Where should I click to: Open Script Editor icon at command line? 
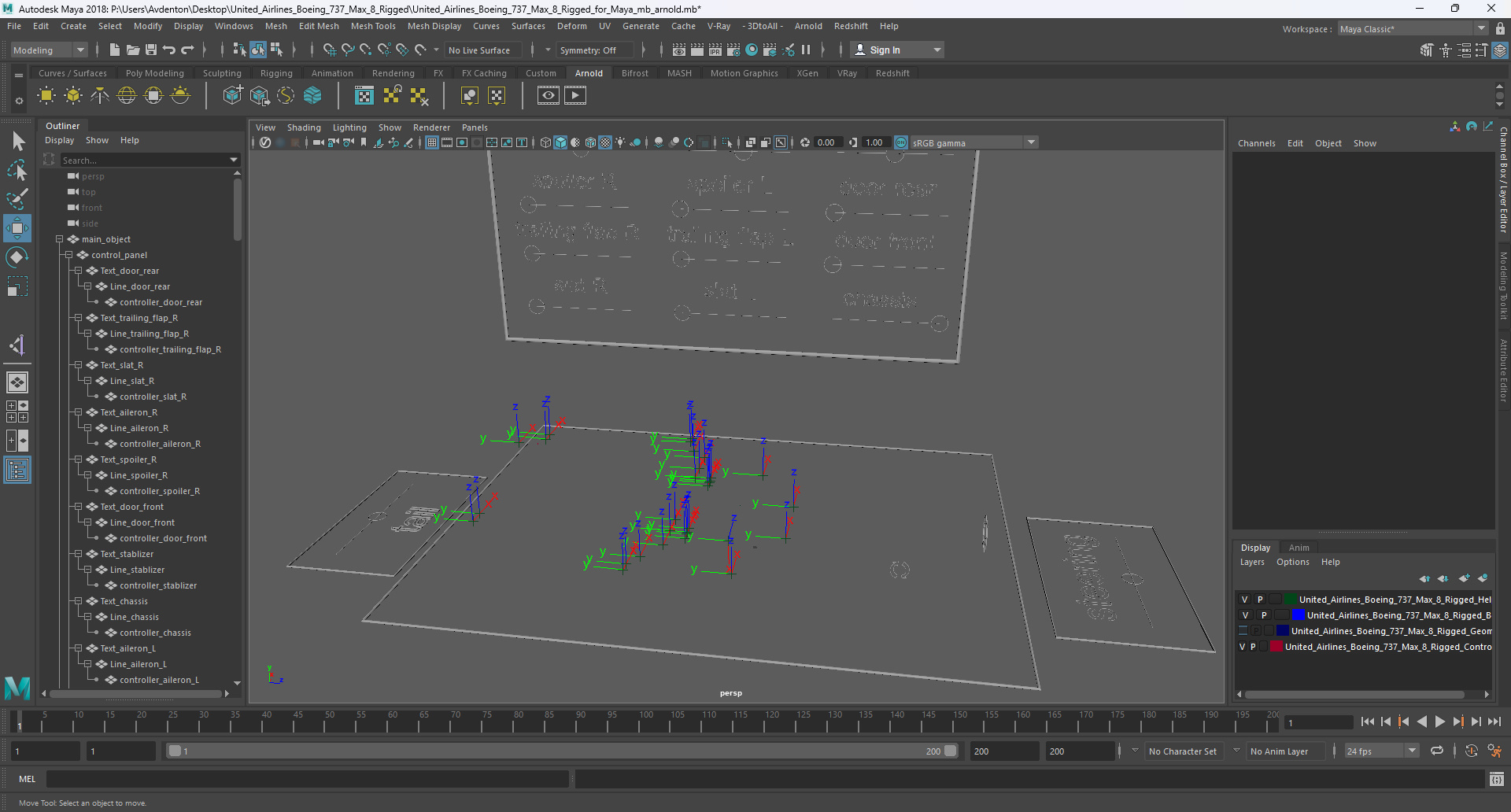[x=1497, y=779]
